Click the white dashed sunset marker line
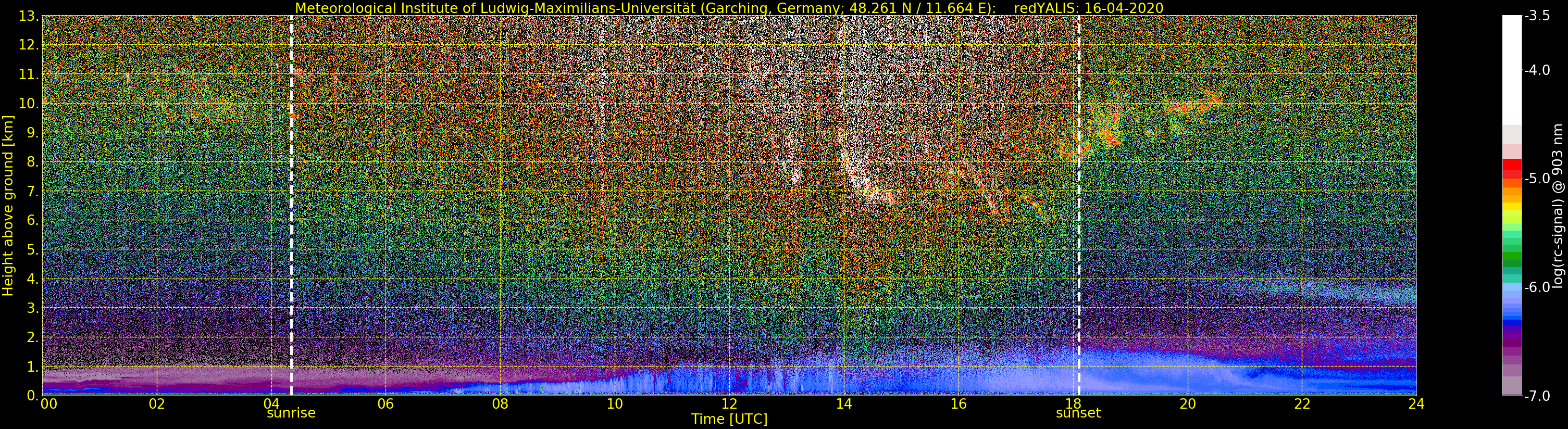 pyautogui.click(x=1079, y=205)
